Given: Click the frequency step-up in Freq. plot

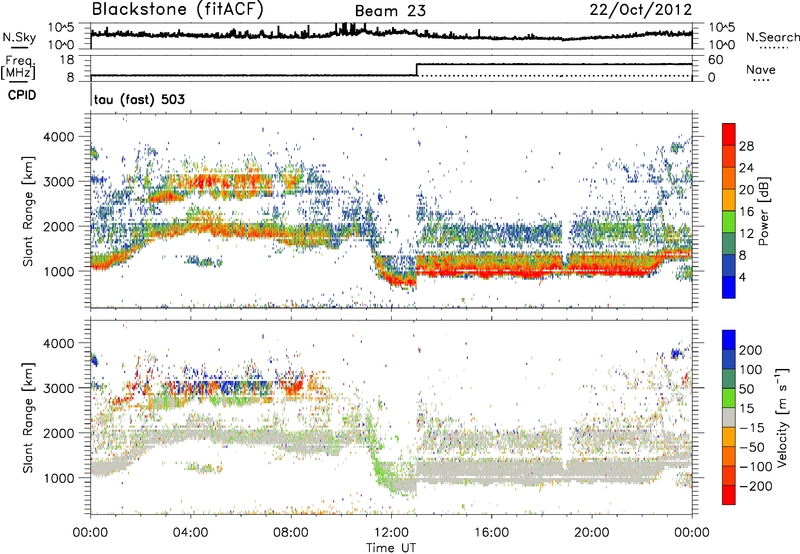Looking at the screenshot, I should 417,70.
